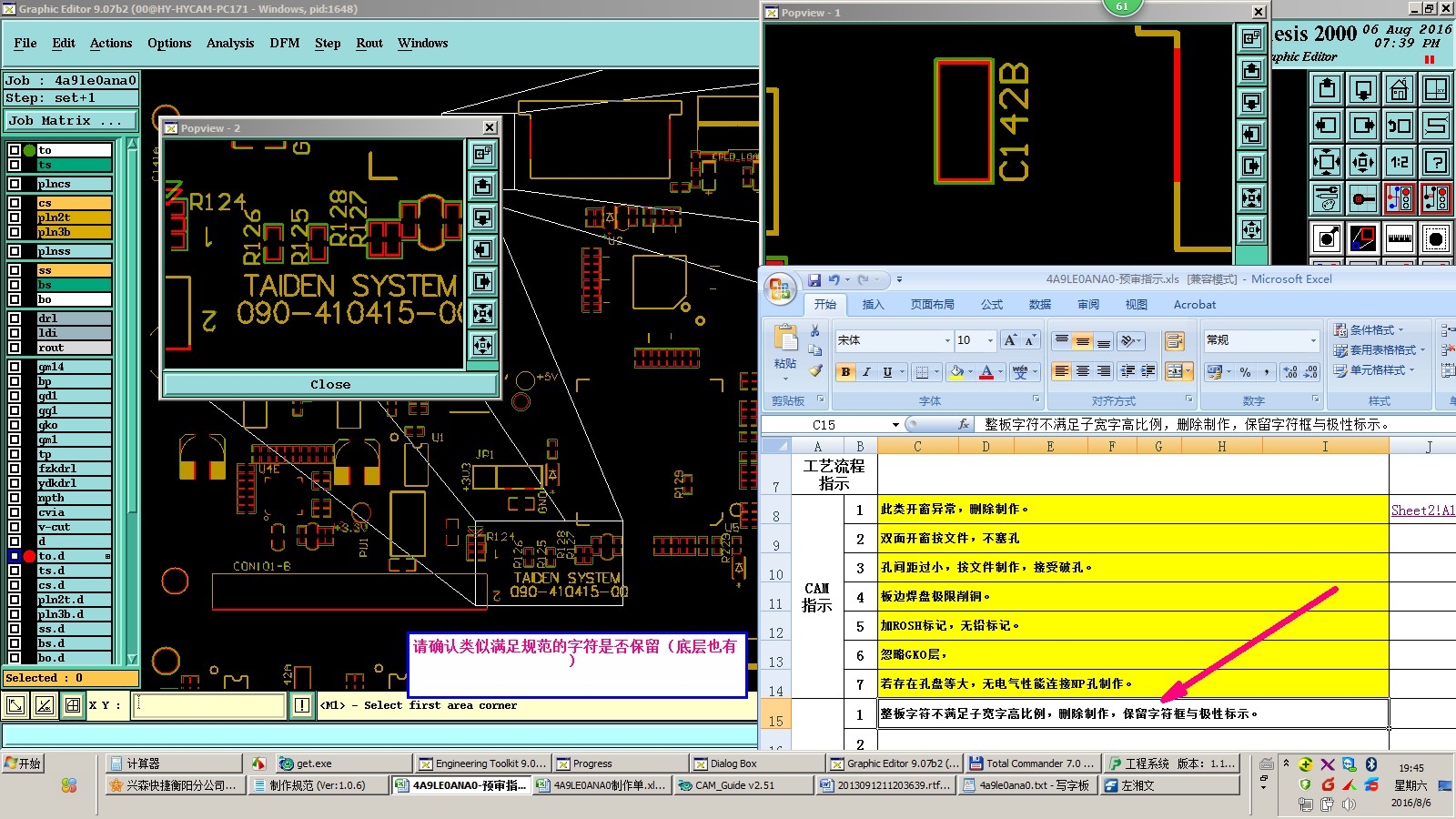Viewport: 1456px width, 819px height.
Task: Click the ruler measure icon
Action: point(1400,238)
